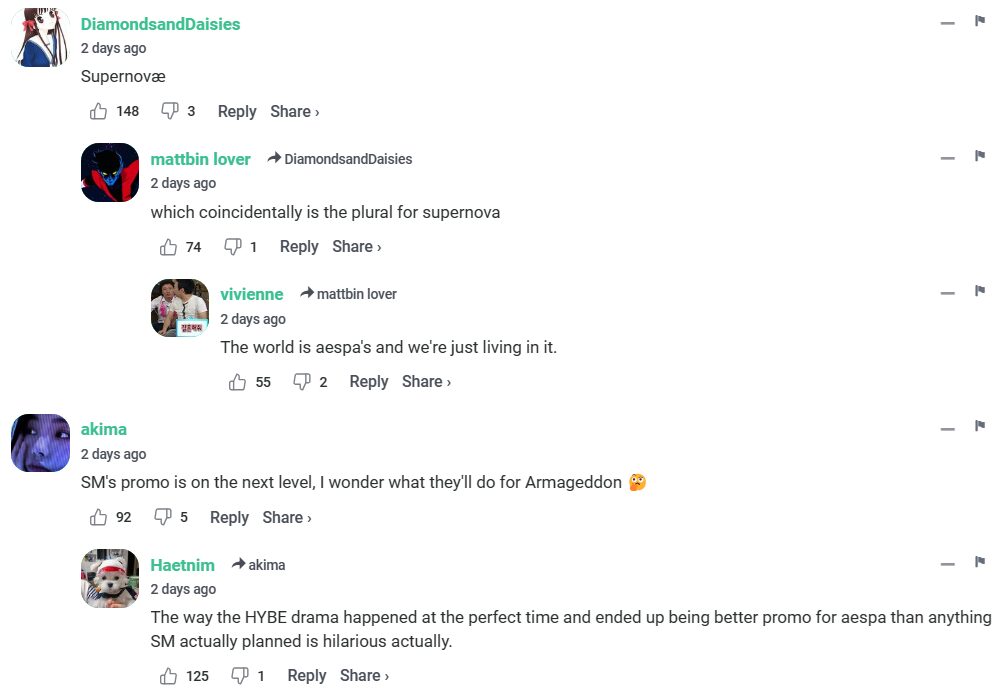1004x695 pixels.
Task: Collapse DiamondsandDaisies' comment thread
Action: pyautogui.click(x=947, y=22)
